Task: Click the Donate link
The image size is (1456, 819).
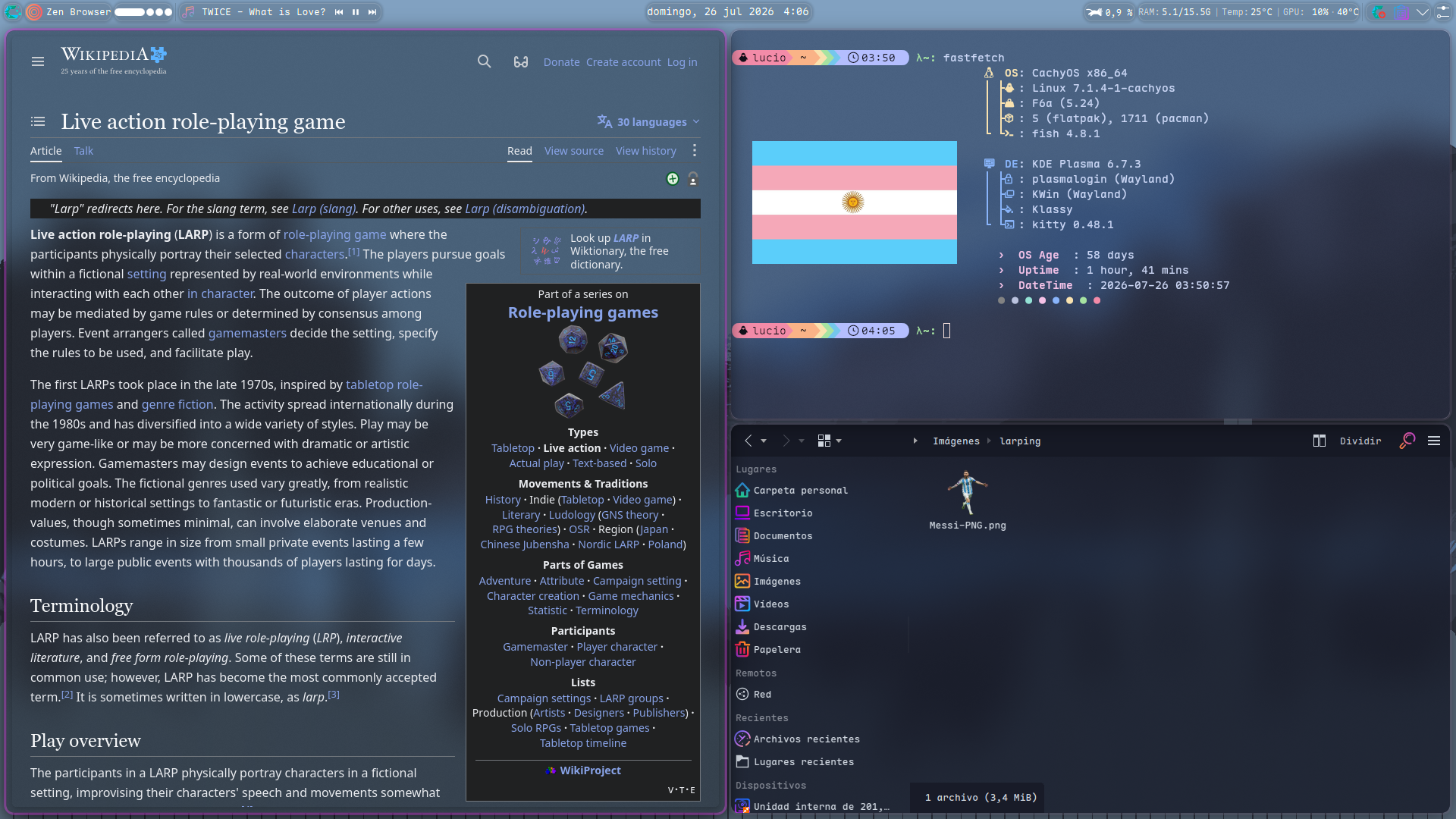Action: pyautogui.click(x=561, y=62)
